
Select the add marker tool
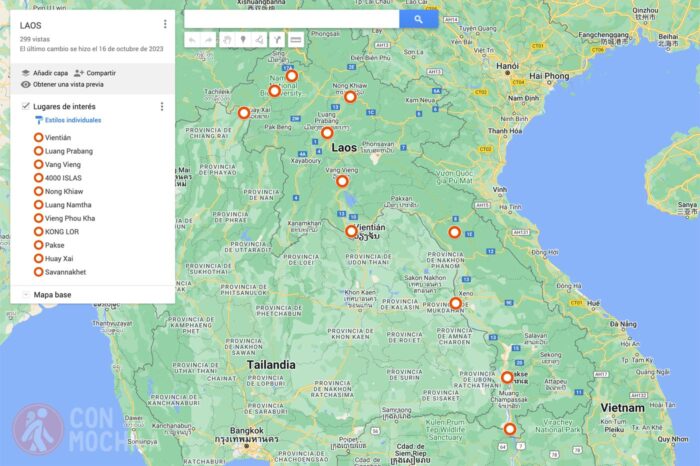pyautogui.click(x=243, y=40)
